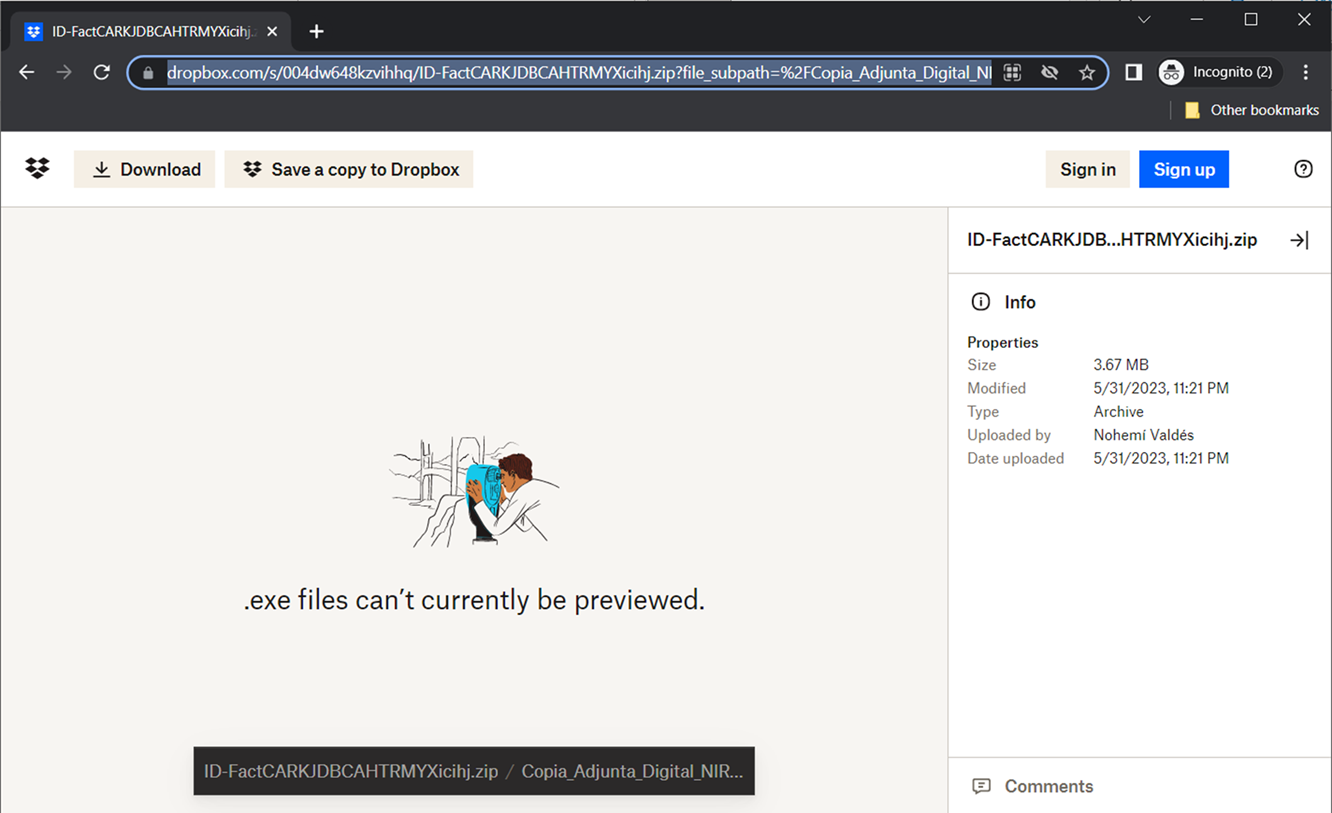
Task: Click the Download button
Action: tap(145, 170)
